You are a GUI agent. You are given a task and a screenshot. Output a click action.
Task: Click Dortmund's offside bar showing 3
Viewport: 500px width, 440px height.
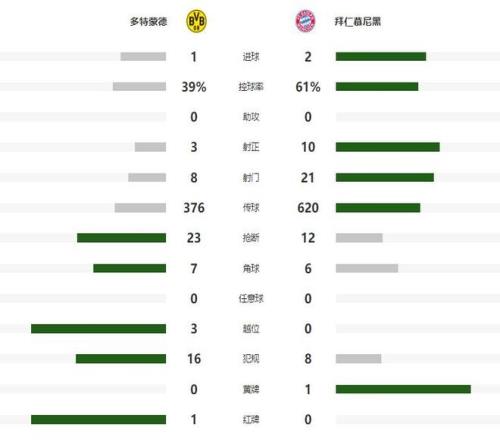(x=99, y=329)
